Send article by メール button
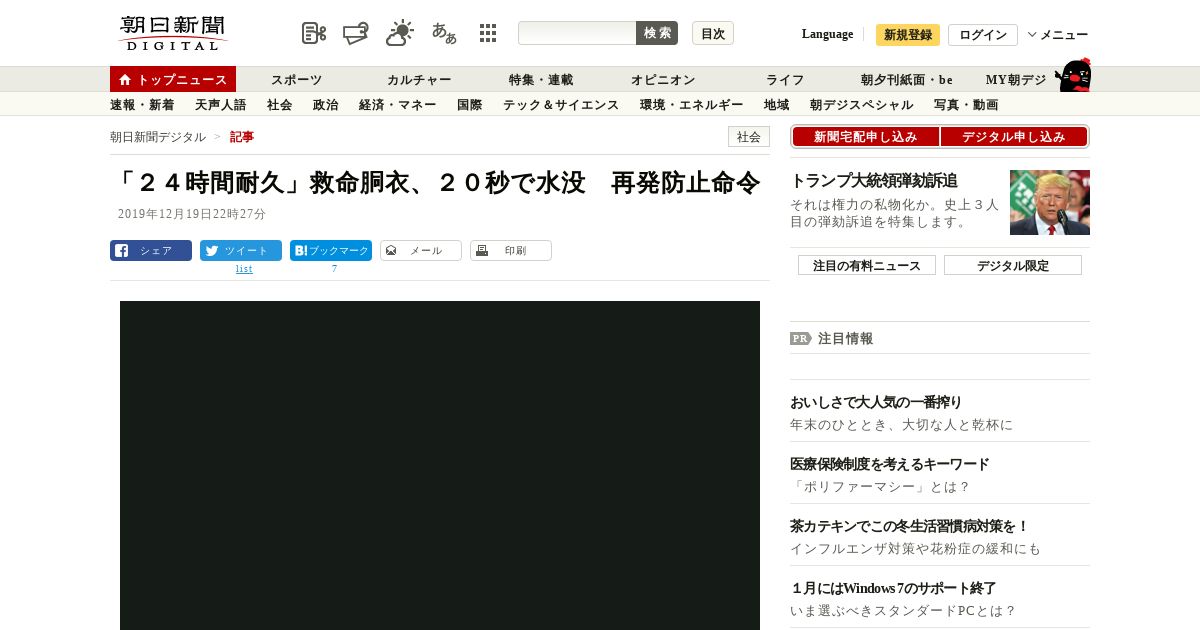The height and width of the screenshot is (630, 1200). pos(421,250)
